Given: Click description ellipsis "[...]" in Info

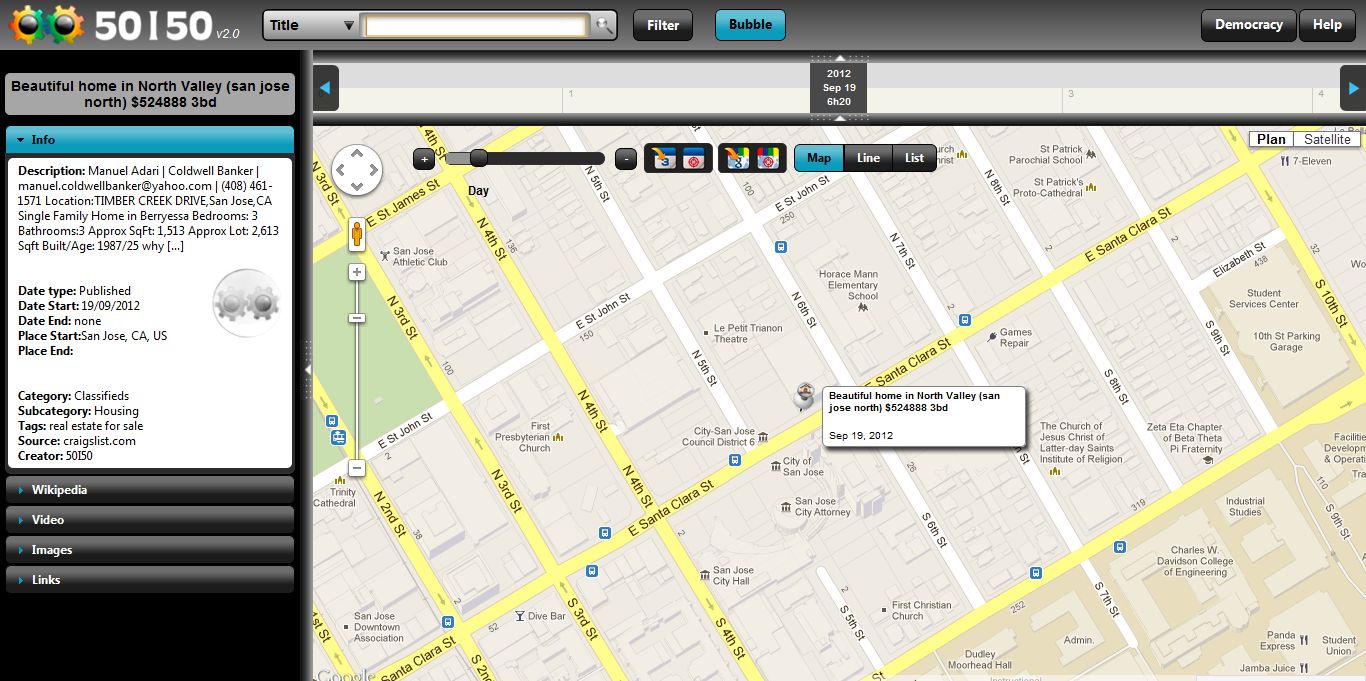Looking at the screenshot, I should click(x=175, y=246).
